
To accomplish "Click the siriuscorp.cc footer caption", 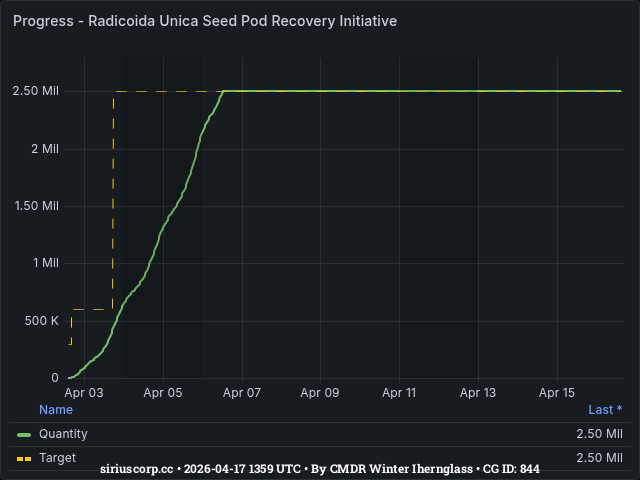I will (x=320, y=469).
